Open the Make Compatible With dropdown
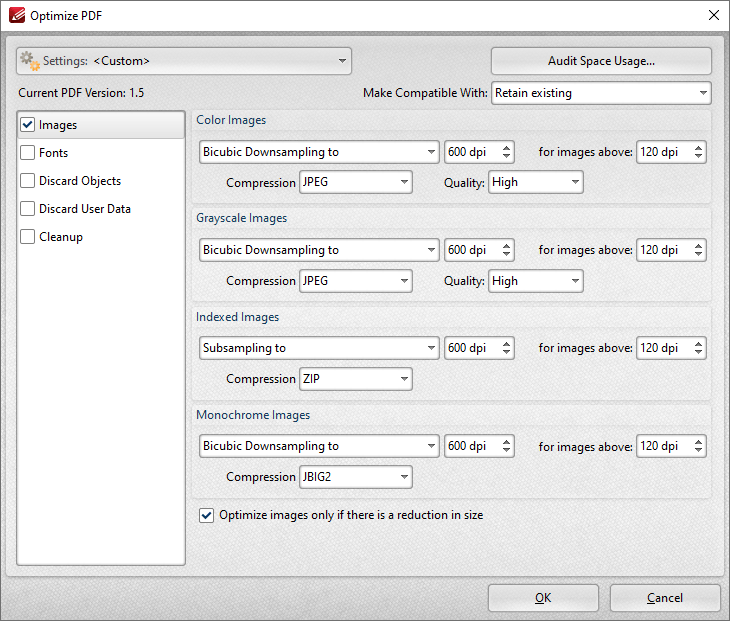Screen dimensions: 730x621 tap(600, 94)
